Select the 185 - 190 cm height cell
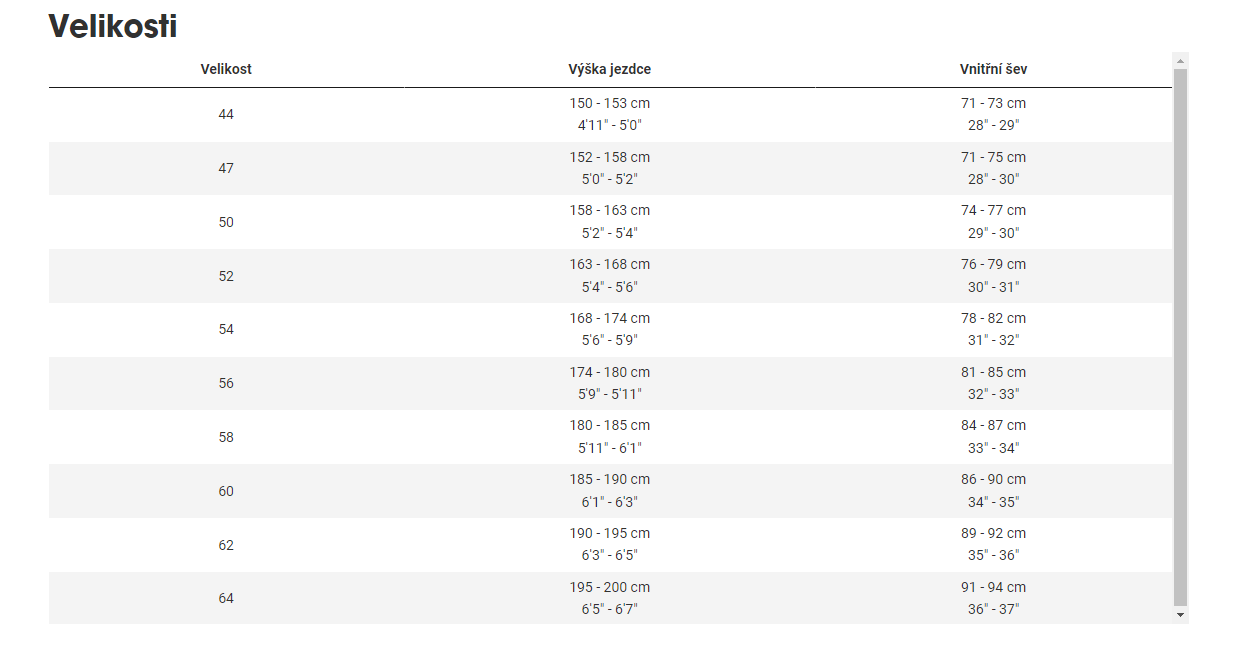The height and width of the screenshot is (657, 1237). pos(610,480)
